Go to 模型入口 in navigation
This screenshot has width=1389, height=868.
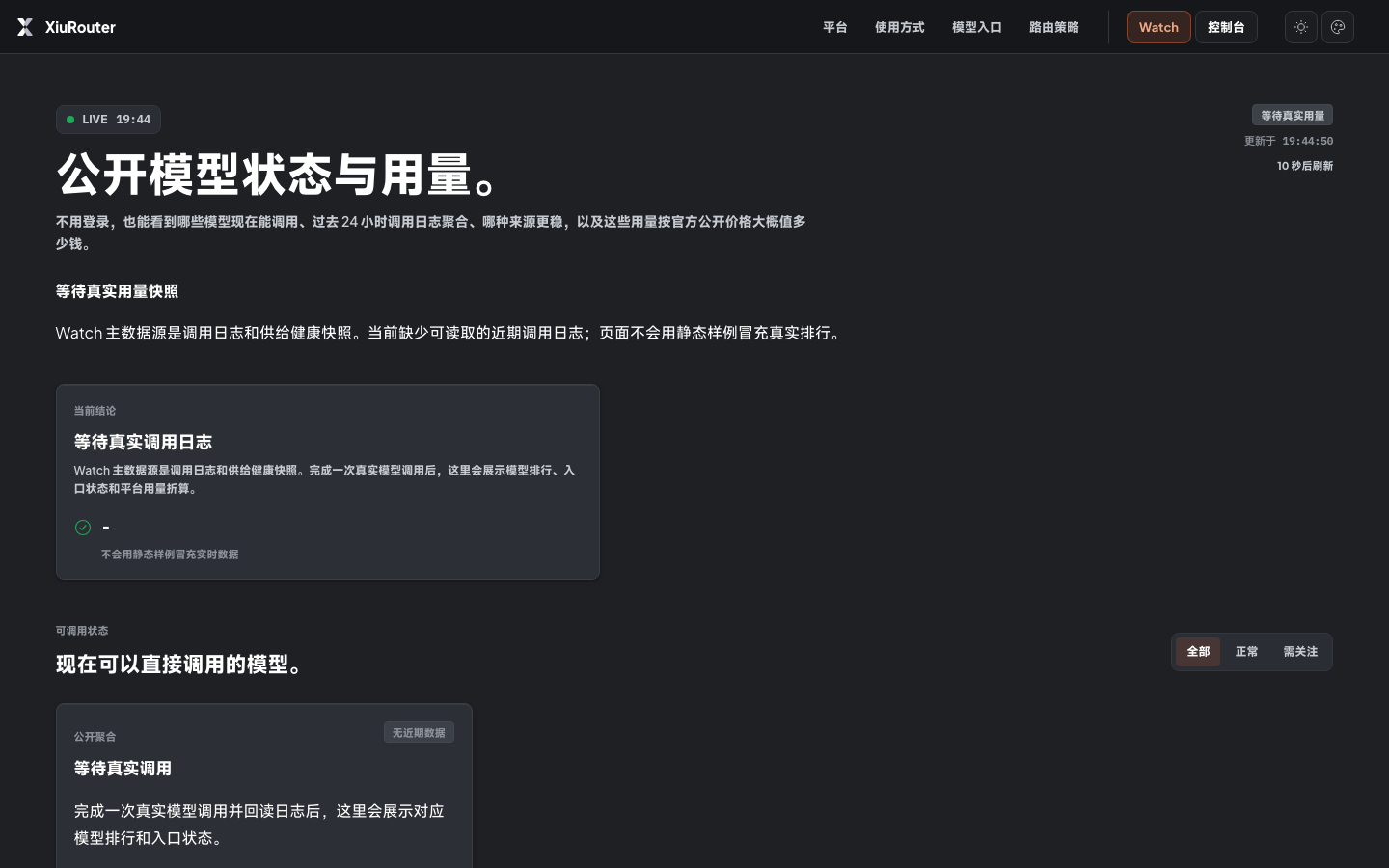[x=977, y=27]
